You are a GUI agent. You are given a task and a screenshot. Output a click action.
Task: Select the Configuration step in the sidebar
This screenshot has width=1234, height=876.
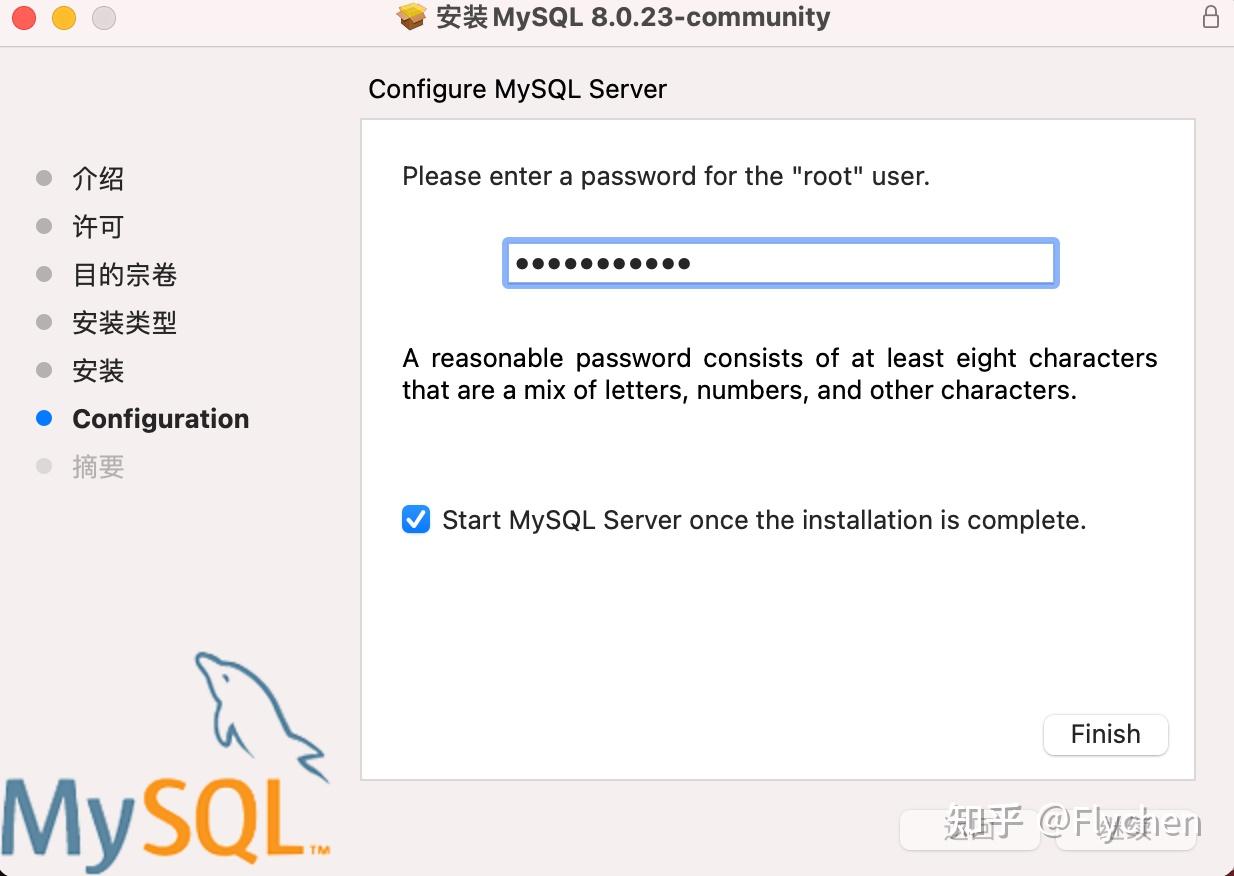[160, 418]
